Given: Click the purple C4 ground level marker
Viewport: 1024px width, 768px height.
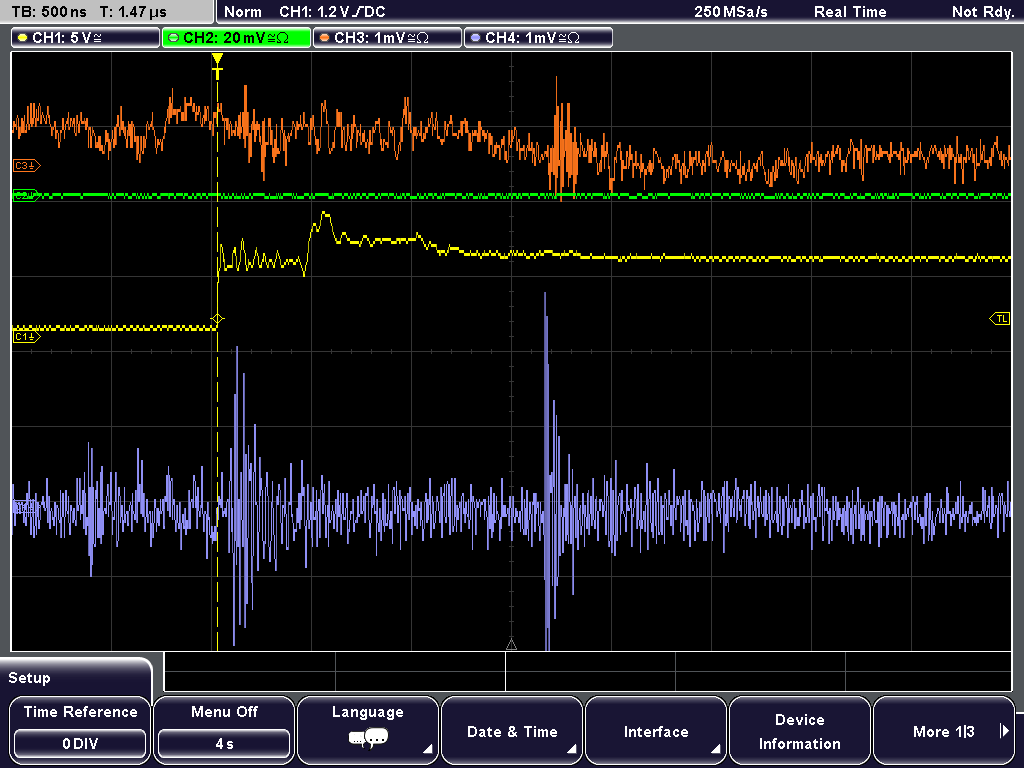Looking at the screenshot, I should click(25, 507).
